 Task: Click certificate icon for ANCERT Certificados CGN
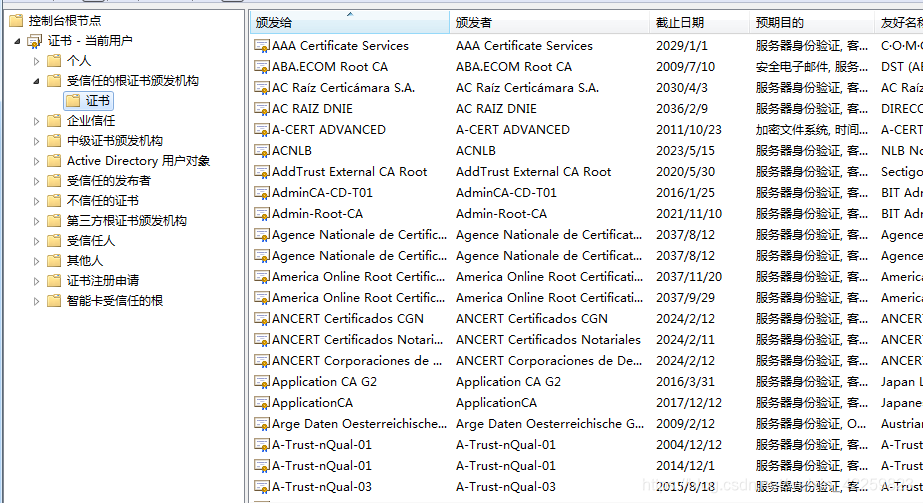coord(261,319)
